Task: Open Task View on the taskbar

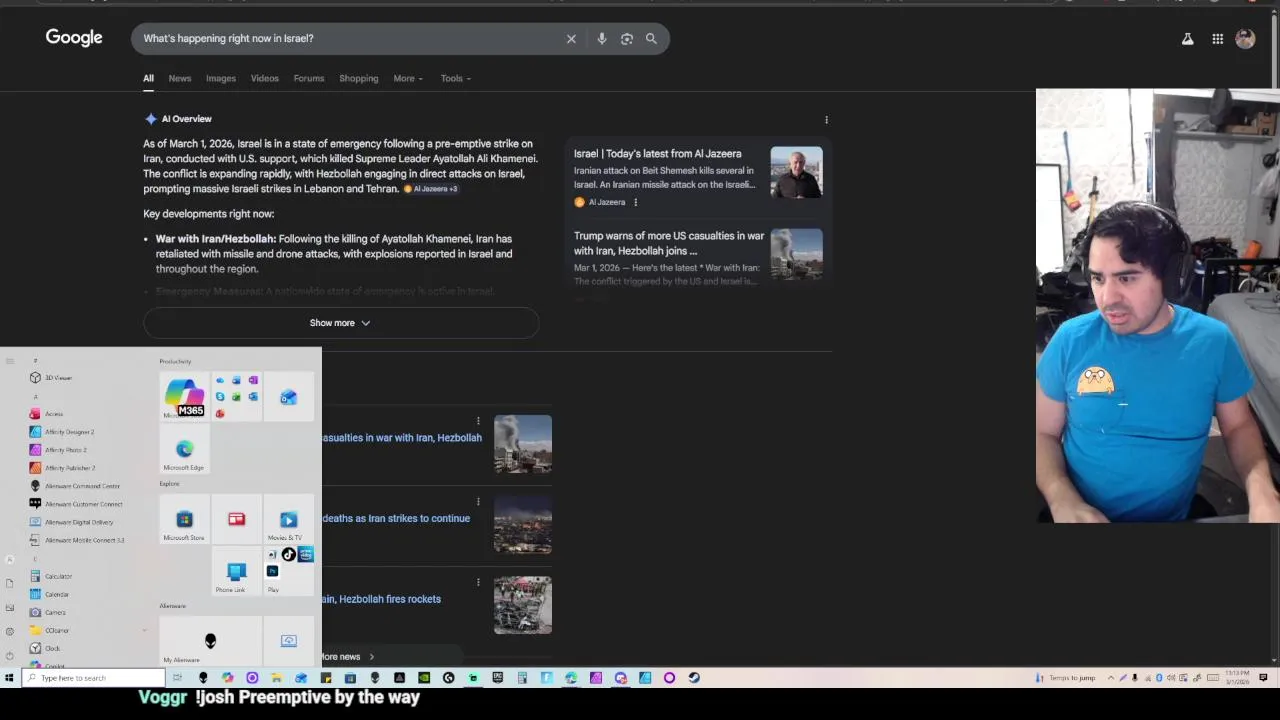Action: (x=178, y=678)
